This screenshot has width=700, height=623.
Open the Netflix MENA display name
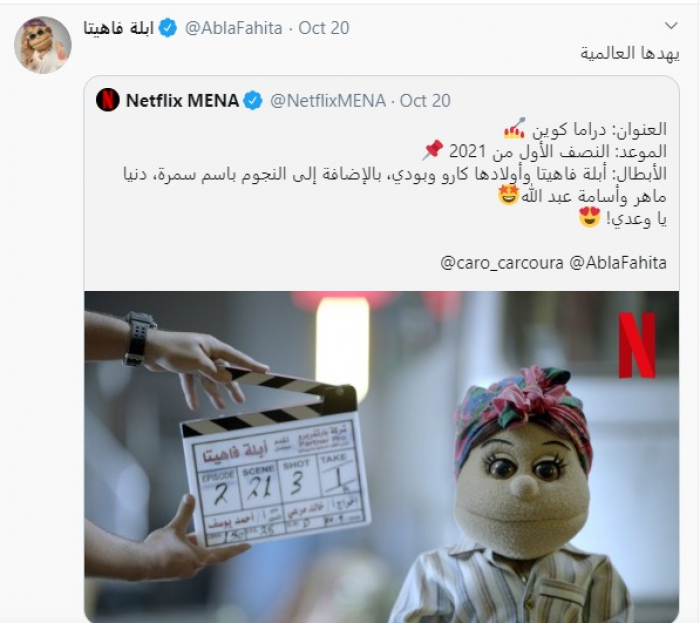tap(182, 101)
